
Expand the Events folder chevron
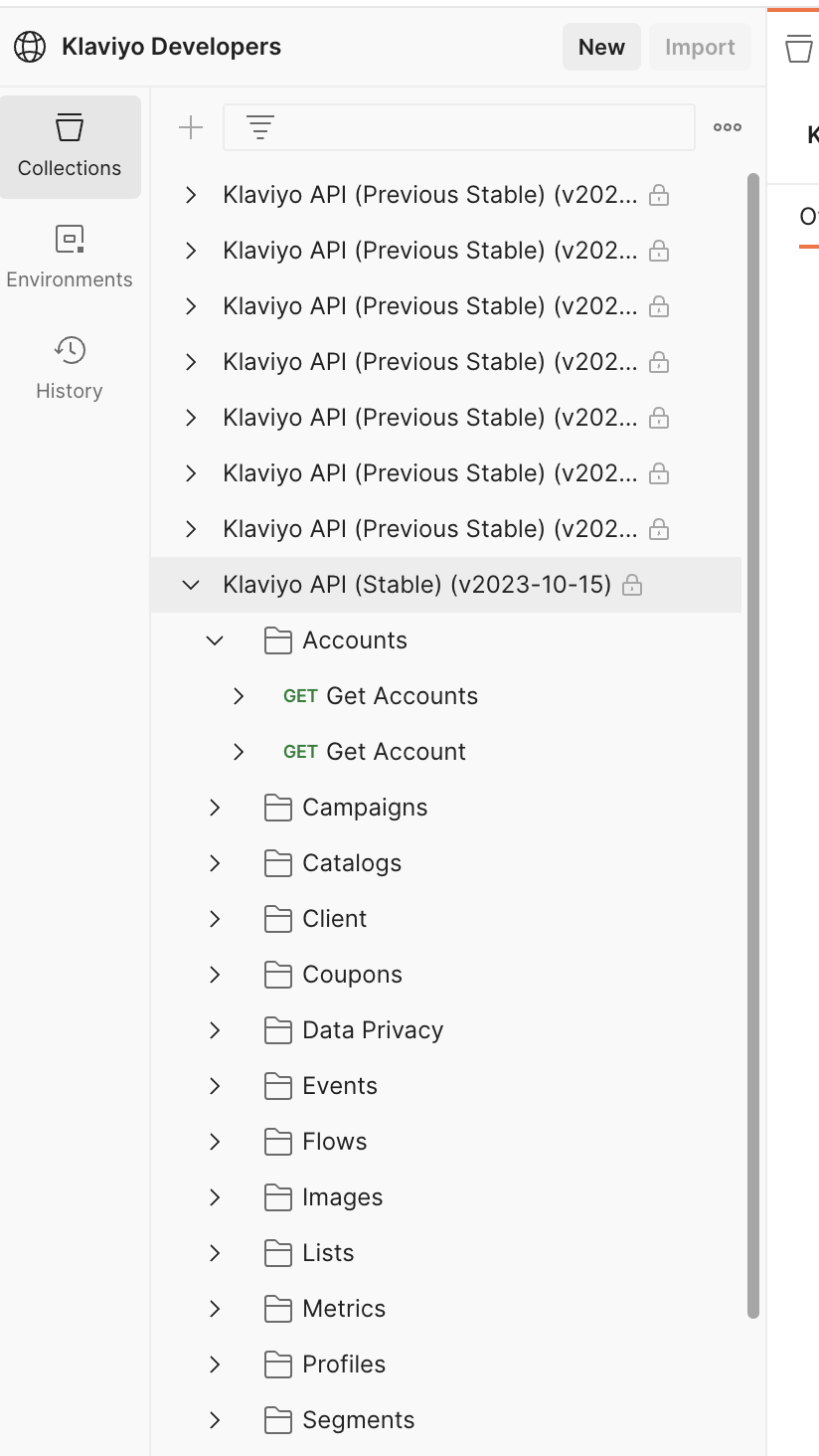pos(215,1086)
